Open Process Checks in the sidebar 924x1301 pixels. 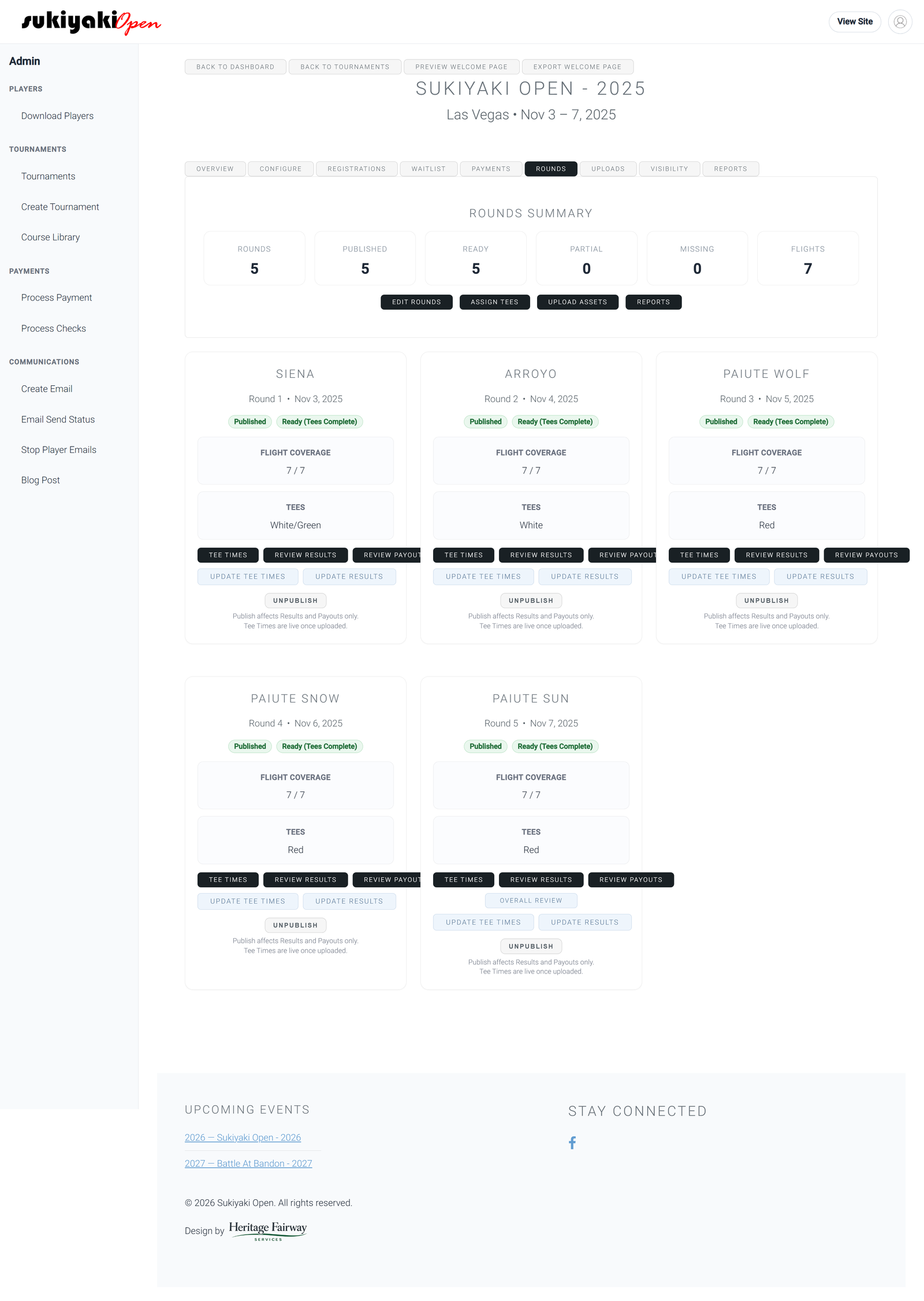(54, 328)
